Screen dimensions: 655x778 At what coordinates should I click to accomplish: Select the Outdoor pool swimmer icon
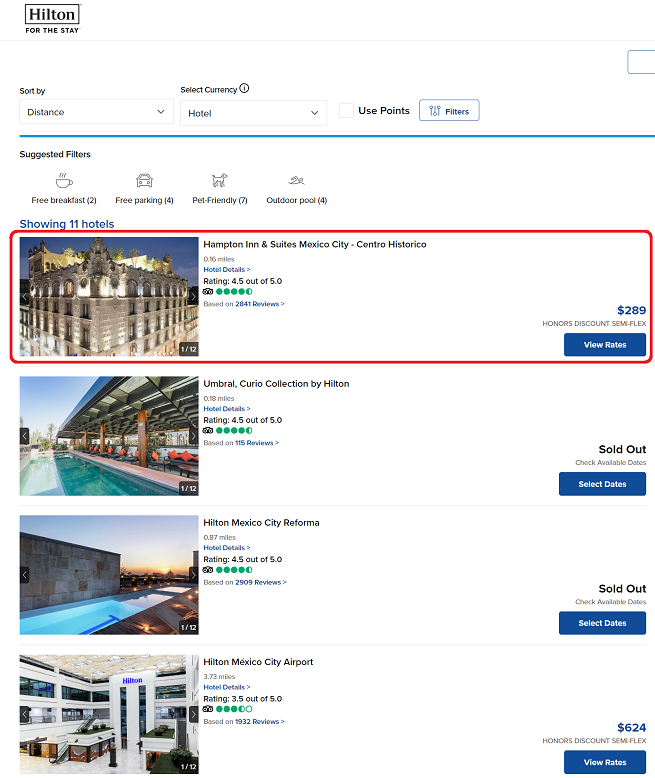click(296, 181)
